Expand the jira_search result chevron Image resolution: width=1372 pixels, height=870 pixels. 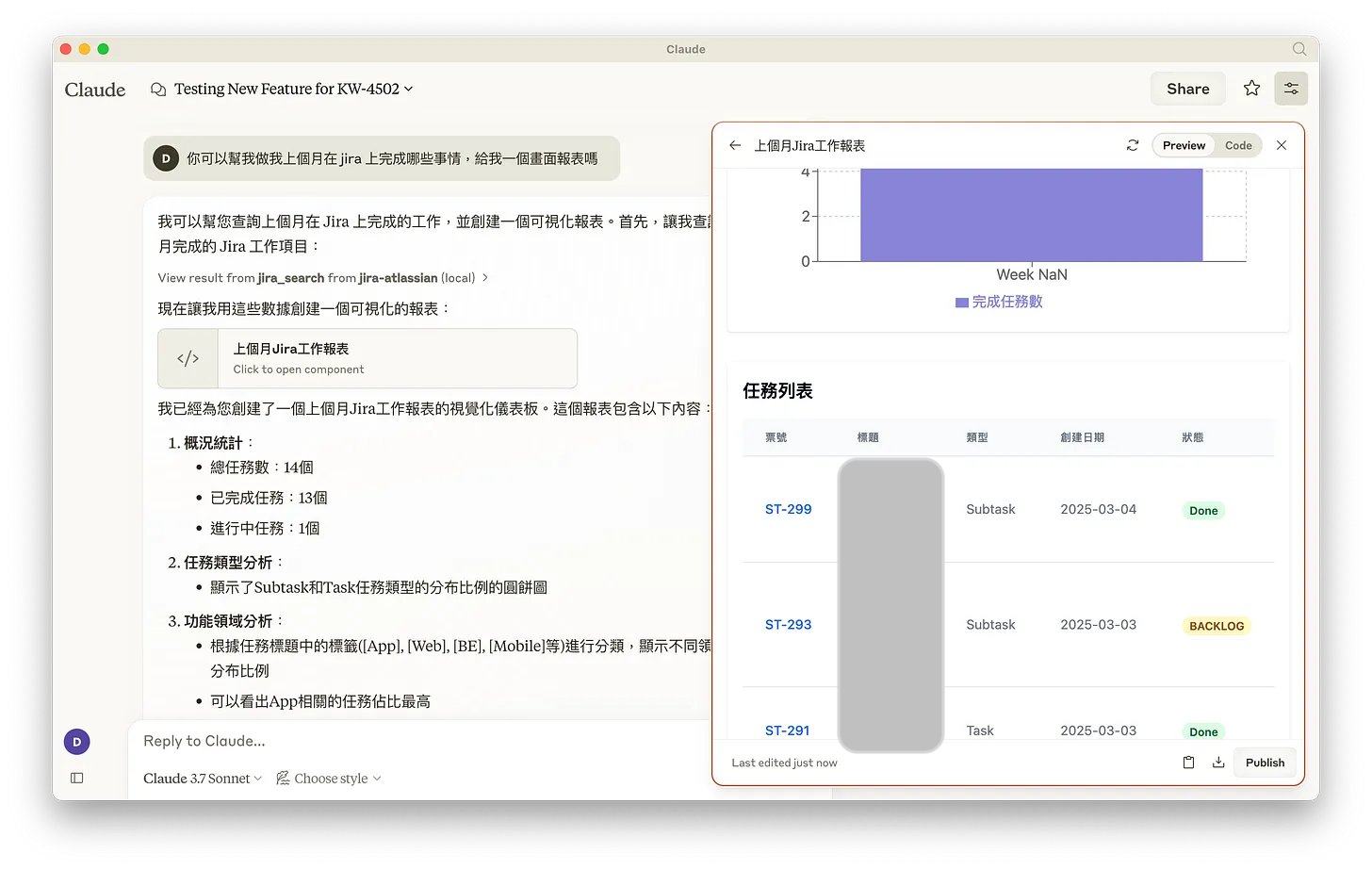[485, 278]
